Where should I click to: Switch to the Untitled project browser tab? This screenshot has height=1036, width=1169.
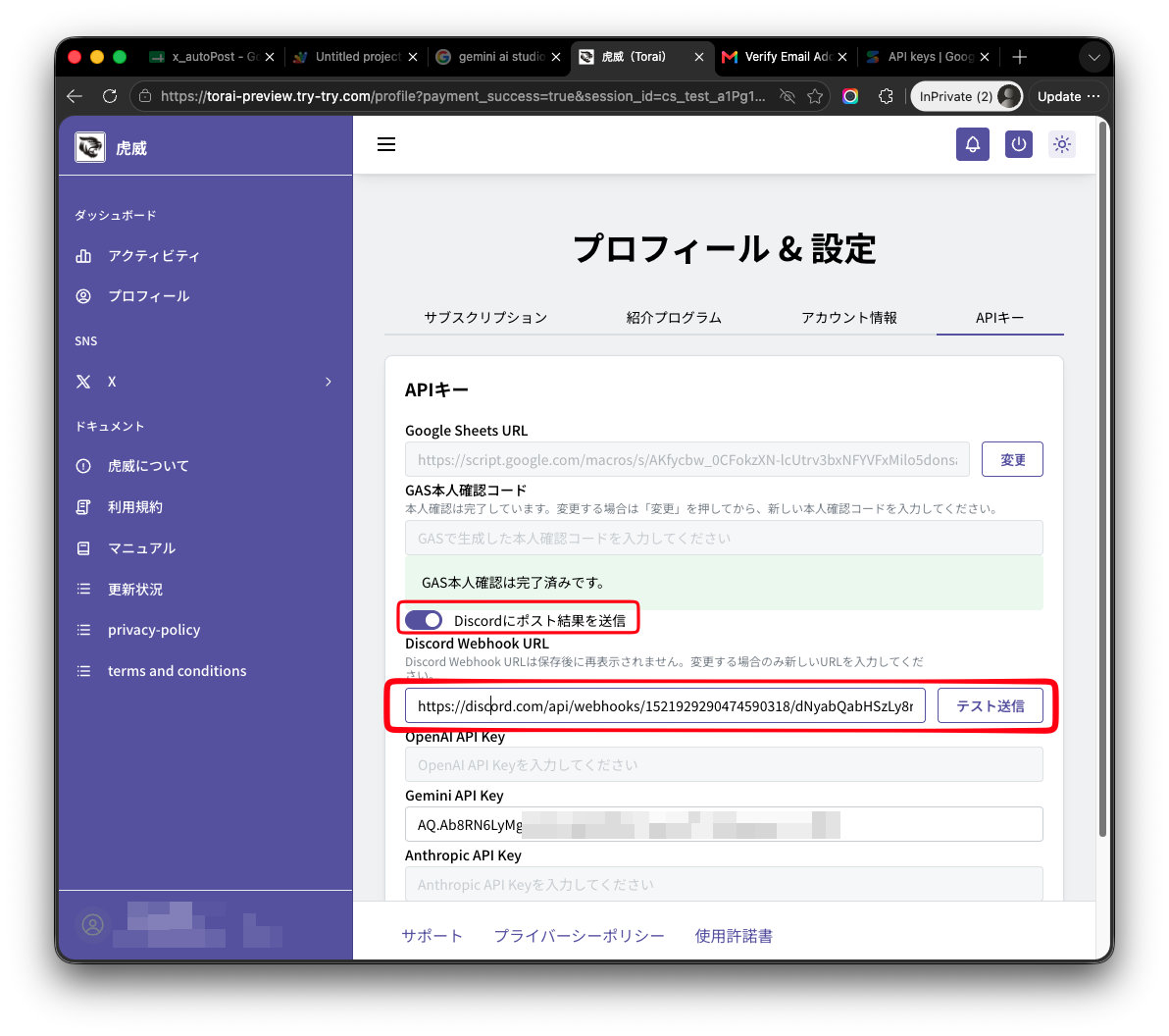pyautogui.click(x=354, y=57)
